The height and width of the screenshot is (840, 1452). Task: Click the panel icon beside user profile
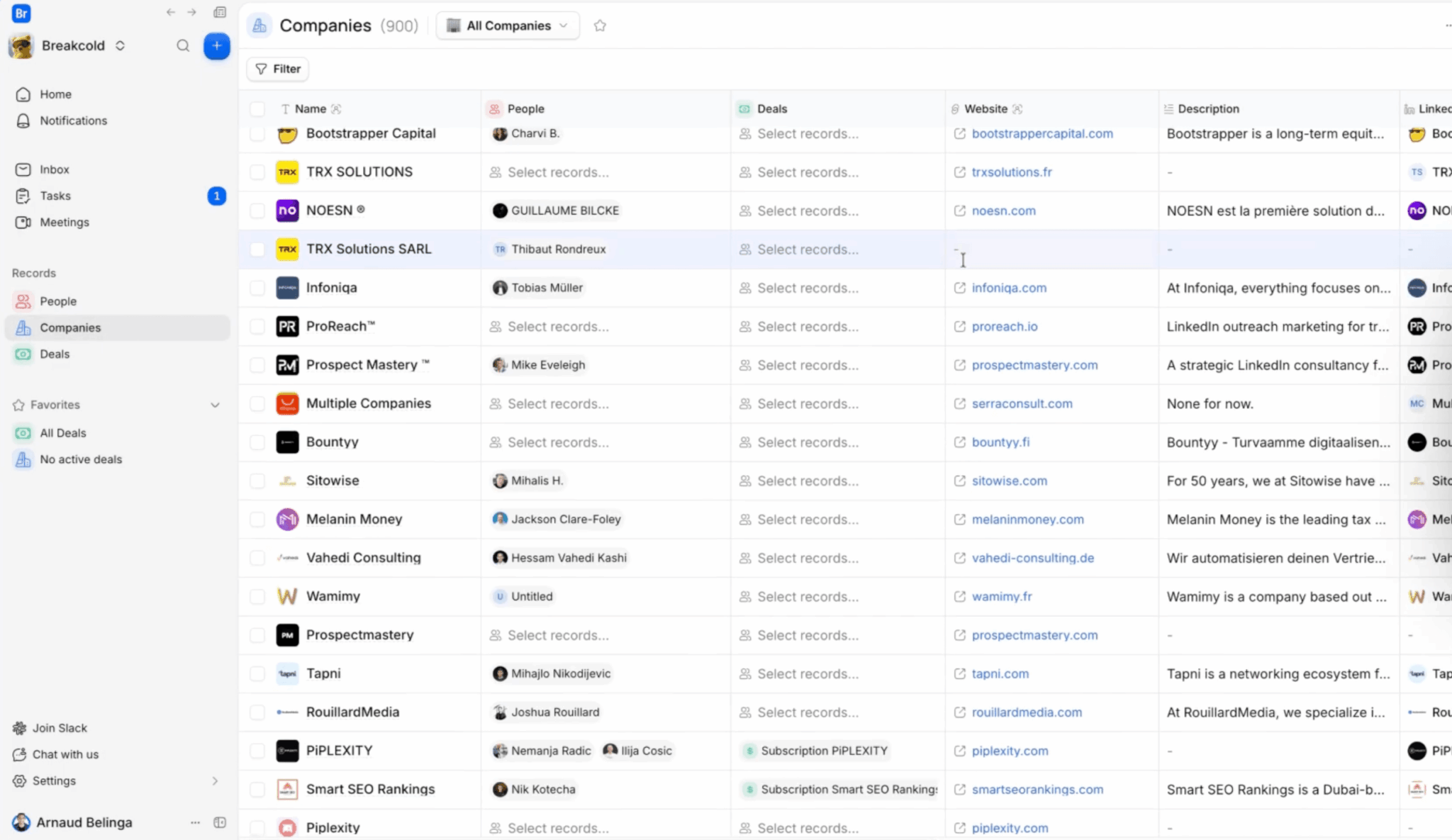pyautogui.click(x=220, y=823)
